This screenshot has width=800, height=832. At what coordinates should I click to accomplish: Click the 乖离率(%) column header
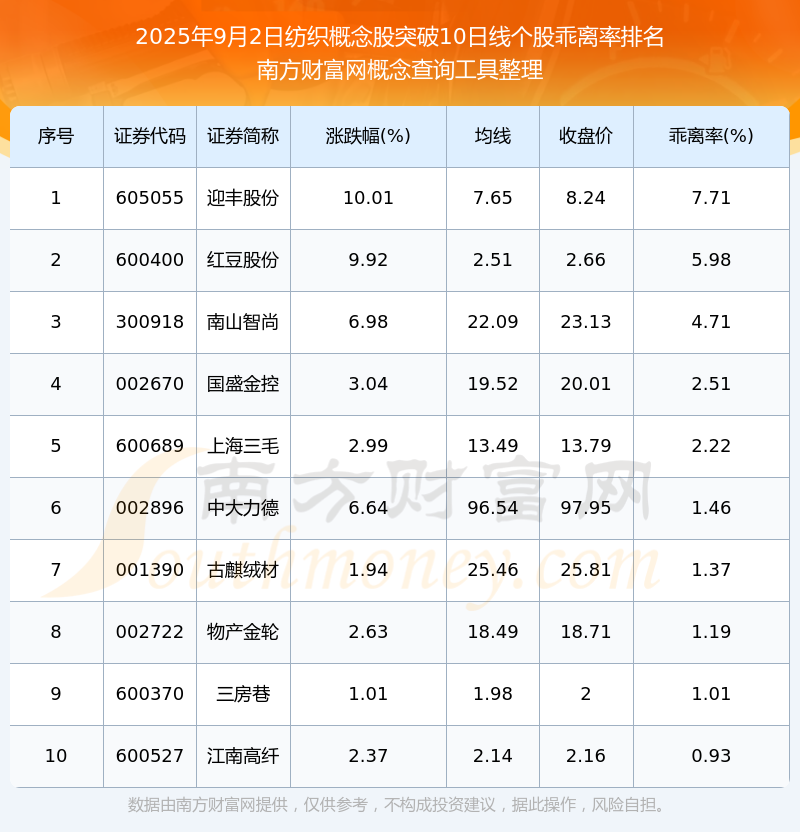coord(711,136)
